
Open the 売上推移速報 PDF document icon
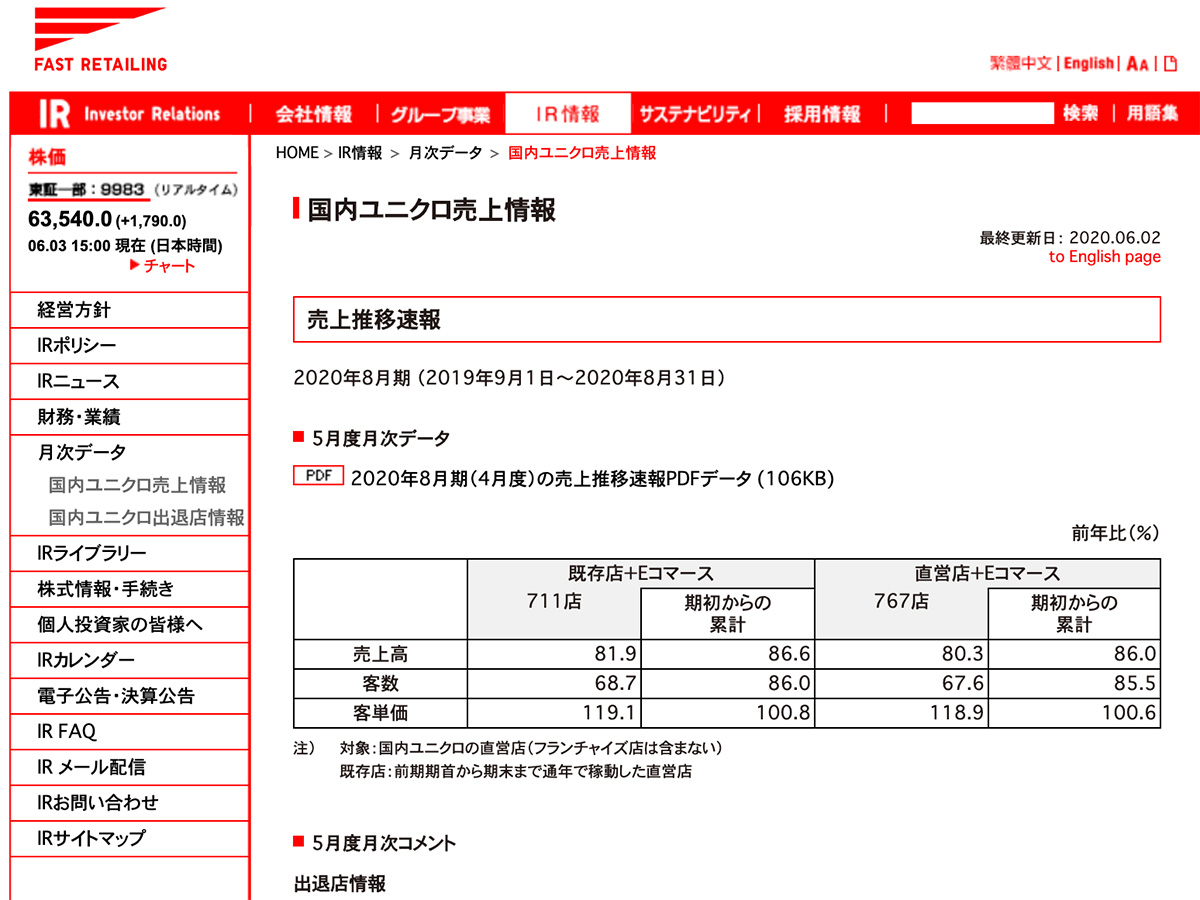(319, 475)
